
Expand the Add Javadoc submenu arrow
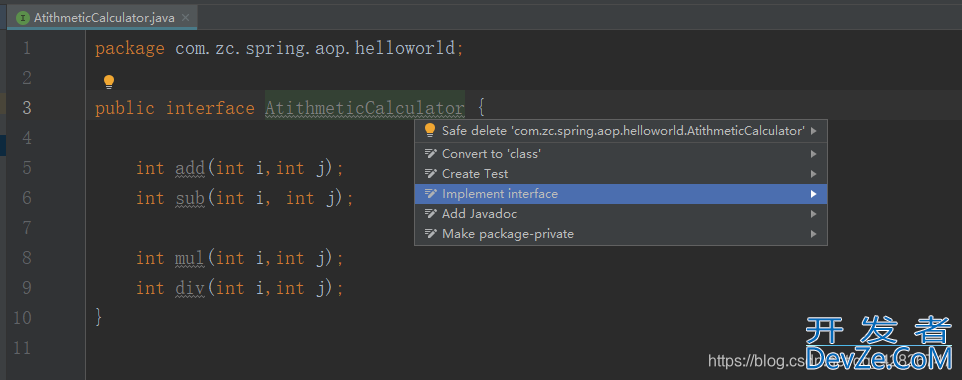[814, 214]
